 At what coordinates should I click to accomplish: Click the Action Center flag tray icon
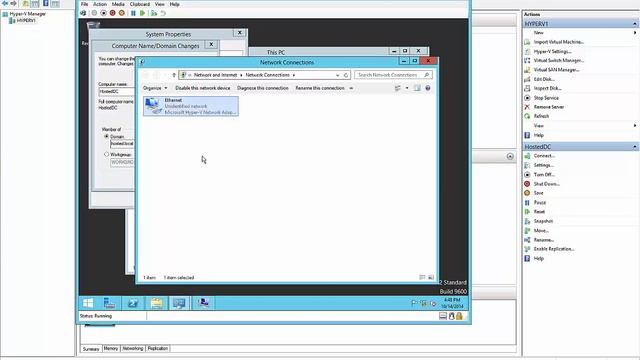coord(413,303)
